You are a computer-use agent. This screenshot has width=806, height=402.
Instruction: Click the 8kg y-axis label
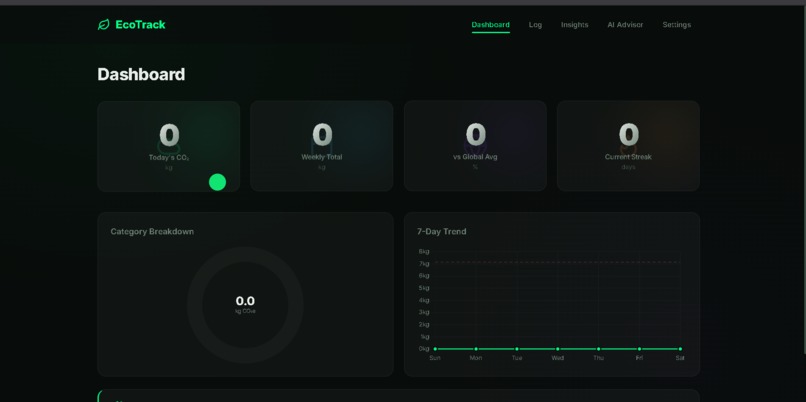(x=424, y=251)
